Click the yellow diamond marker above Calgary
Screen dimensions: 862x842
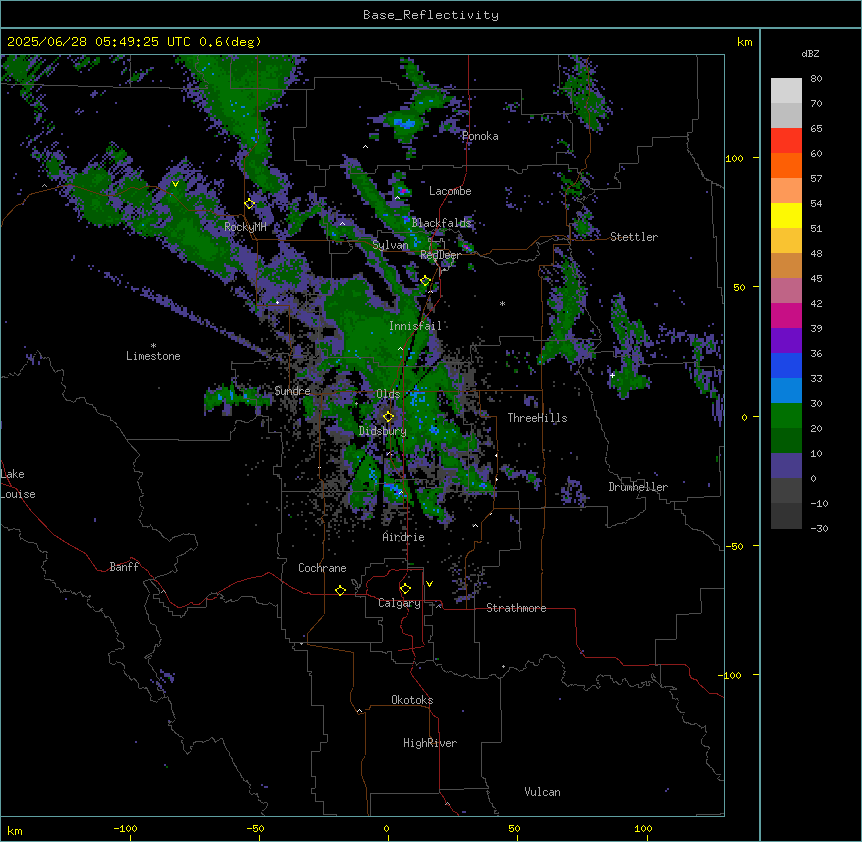point(405,589)
